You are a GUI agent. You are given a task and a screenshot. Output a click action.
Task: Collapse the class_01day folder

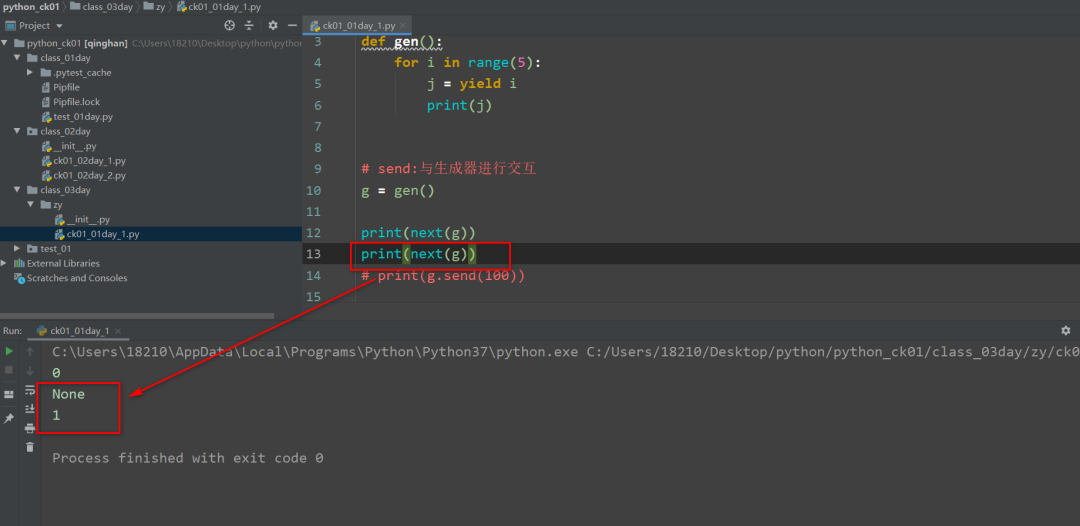pyautogui.click(x=17, y=58)
